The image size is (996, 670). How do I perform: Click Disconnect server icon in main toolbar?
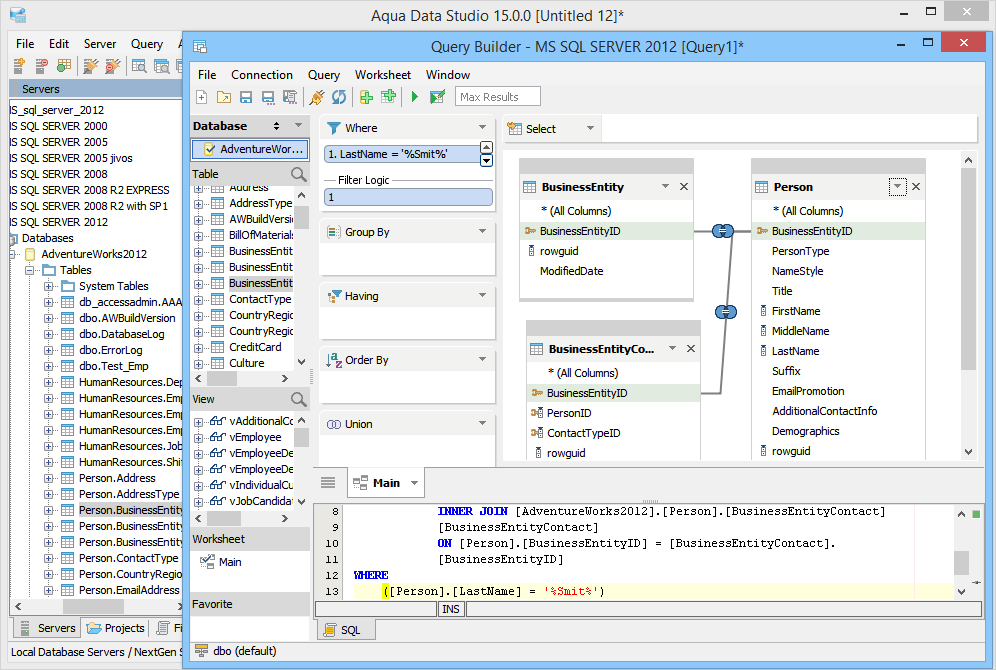click(113, 65)
